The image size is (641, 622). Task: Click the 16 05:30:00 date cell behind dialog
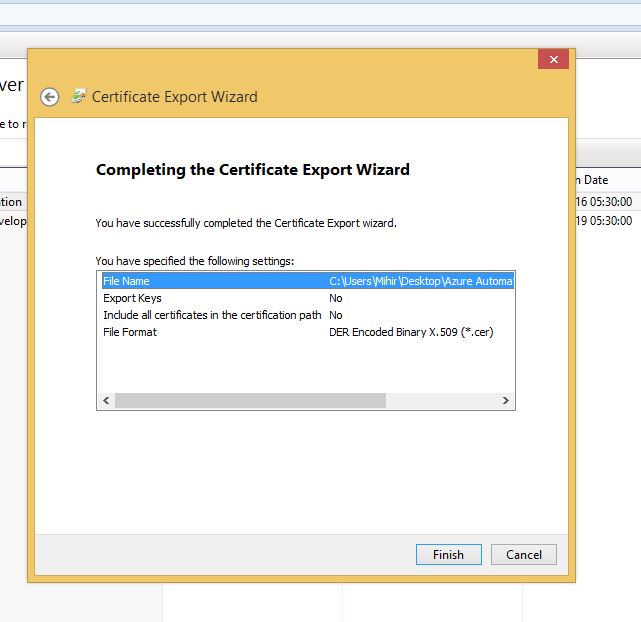(604, 201)
